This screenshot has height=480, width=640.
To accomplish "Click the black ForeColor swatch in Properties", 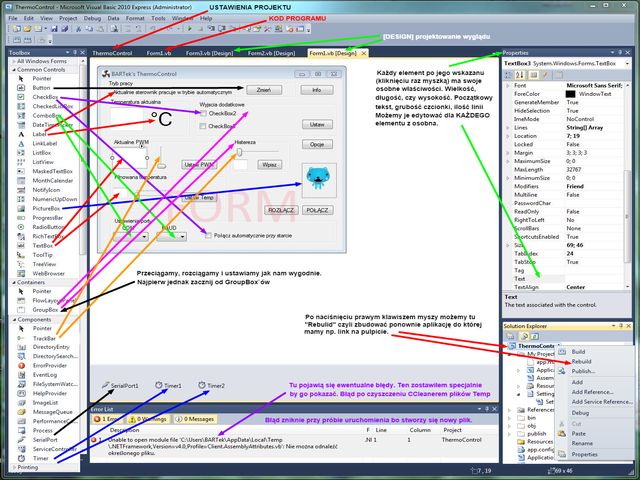I will [x=571, y=94].
